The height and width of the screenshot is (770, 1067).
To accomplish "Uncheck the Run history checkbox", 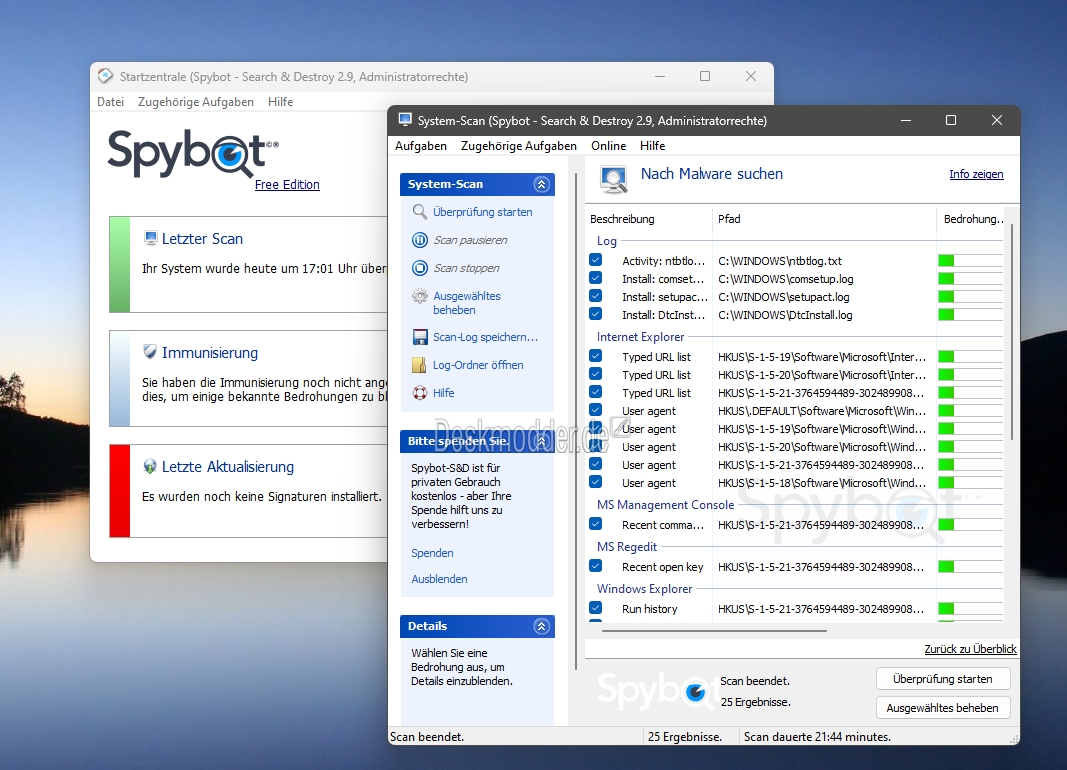I will click(595, 608).
